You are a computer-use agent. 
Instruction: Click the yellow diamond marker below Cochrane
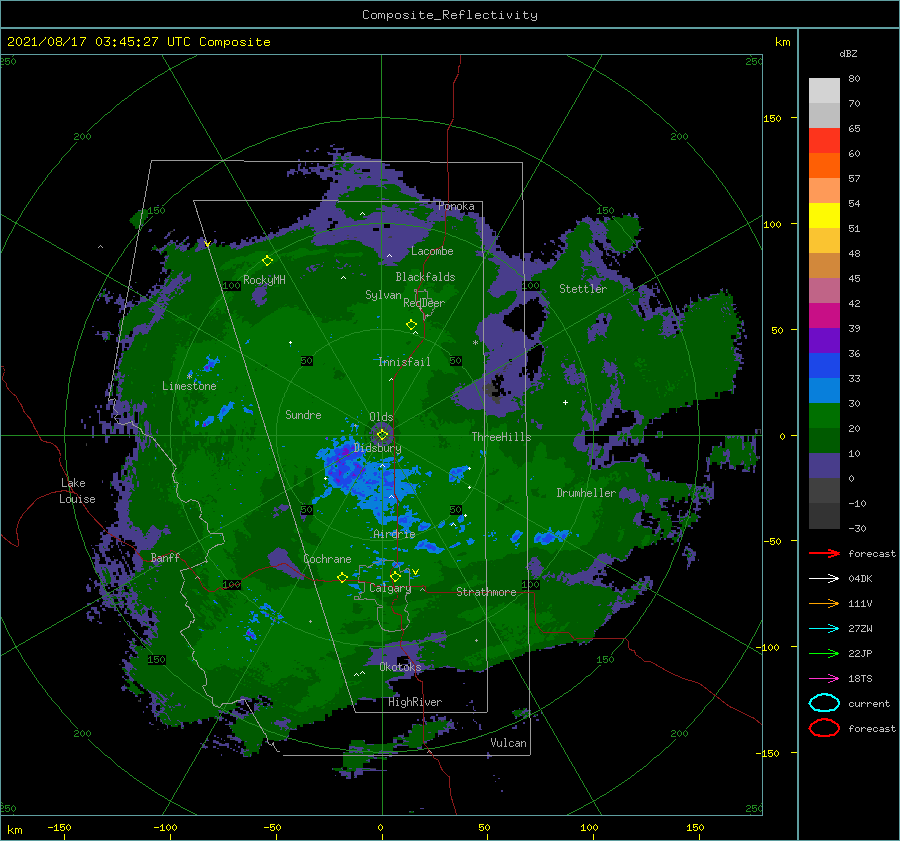(343, 577)
